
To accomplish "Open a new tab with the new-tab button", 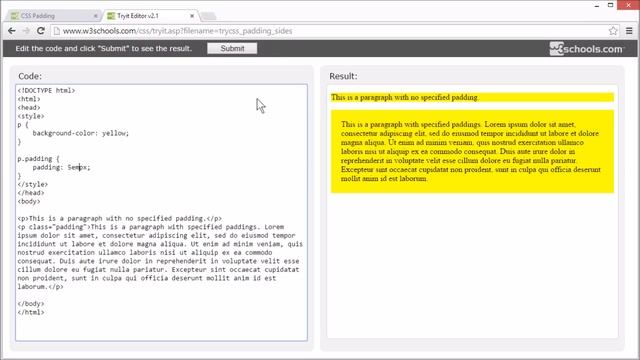I will (209, 16).
